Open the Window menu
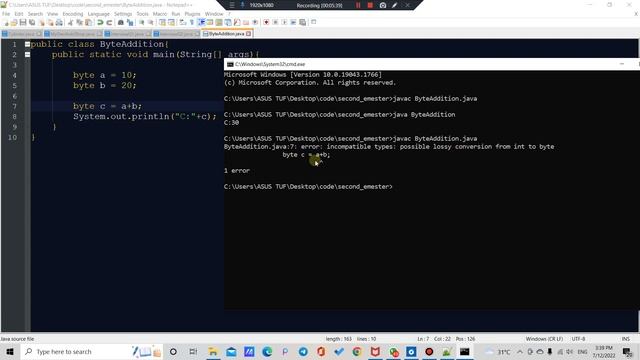The height and width of the screenshot is (360, 640). point(214,14)
